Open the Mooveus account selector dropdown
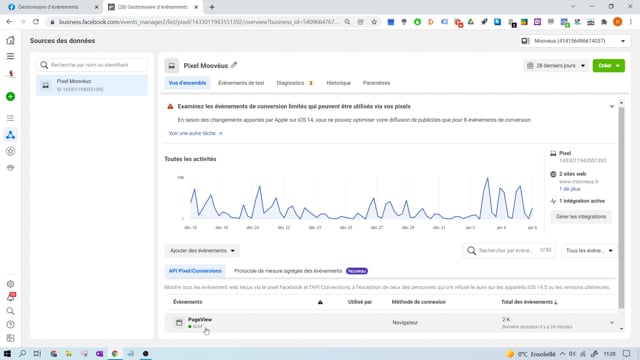 (574, 41)
